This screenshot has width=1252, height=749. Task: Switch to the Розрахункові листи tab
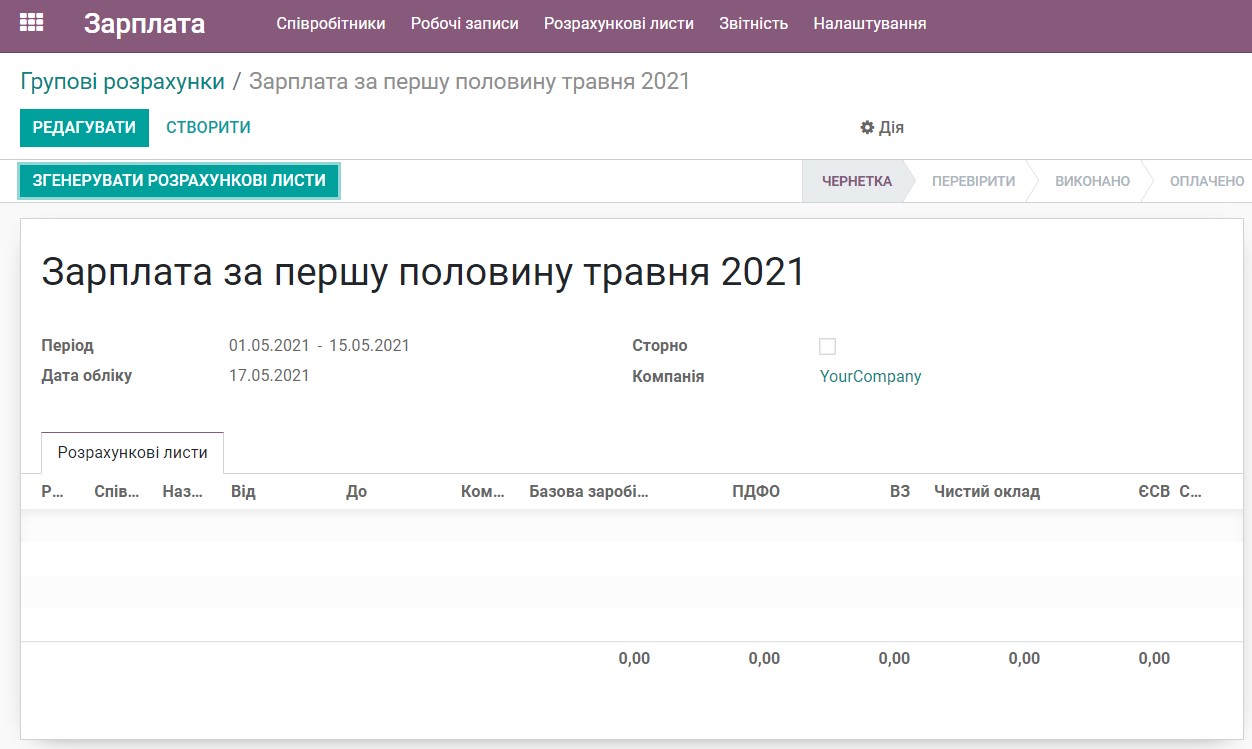(x=132, y=452)
